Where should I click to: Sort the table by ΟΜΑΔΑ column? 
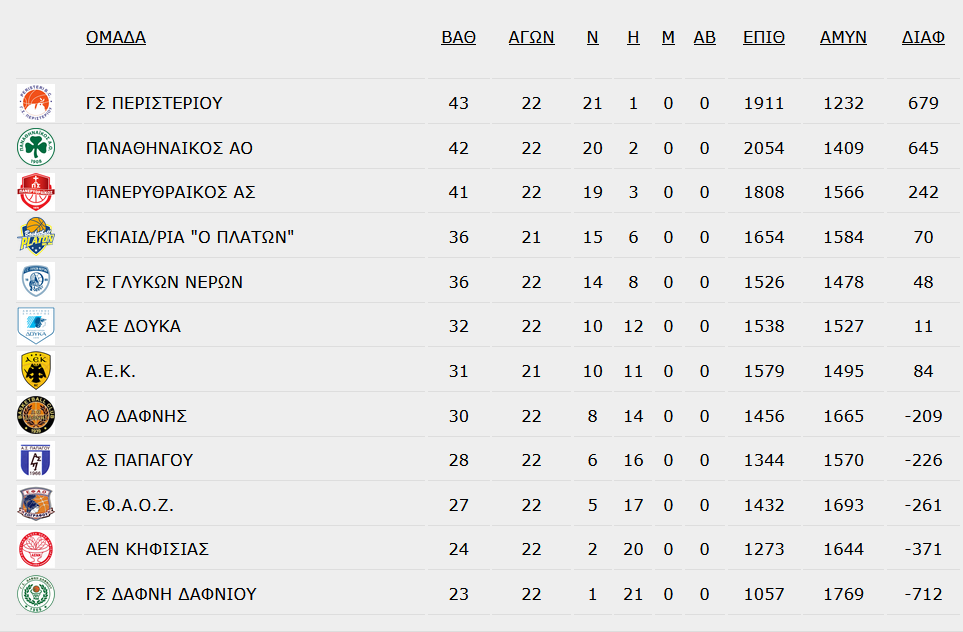pyautogui.click(x=115, y=37)
